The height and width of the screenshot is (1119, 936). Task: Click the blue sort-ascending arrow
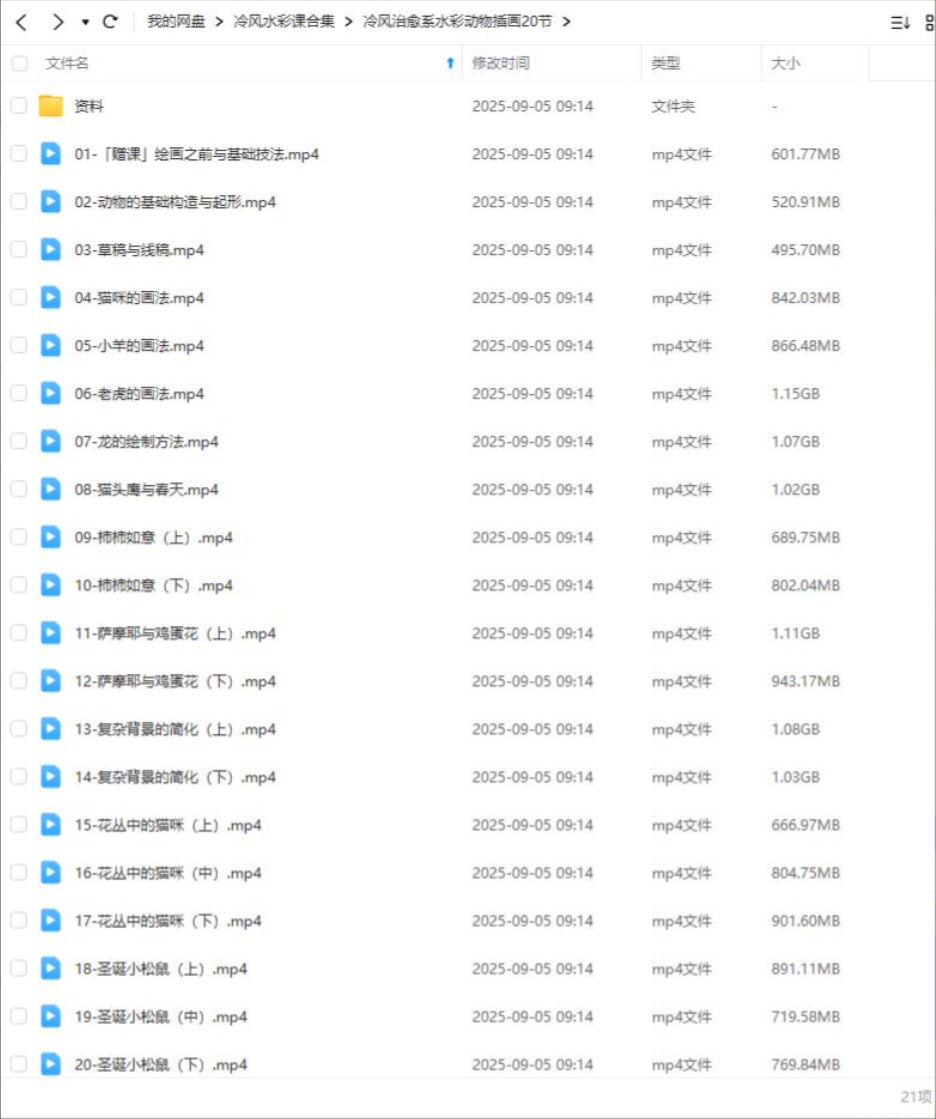(450, 63)
